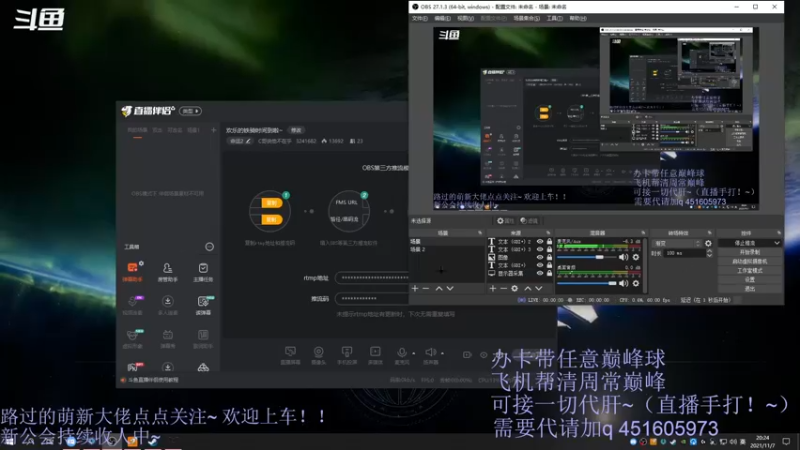Toggle lock on Text (GDI+) 2 source

click(549, 241)
